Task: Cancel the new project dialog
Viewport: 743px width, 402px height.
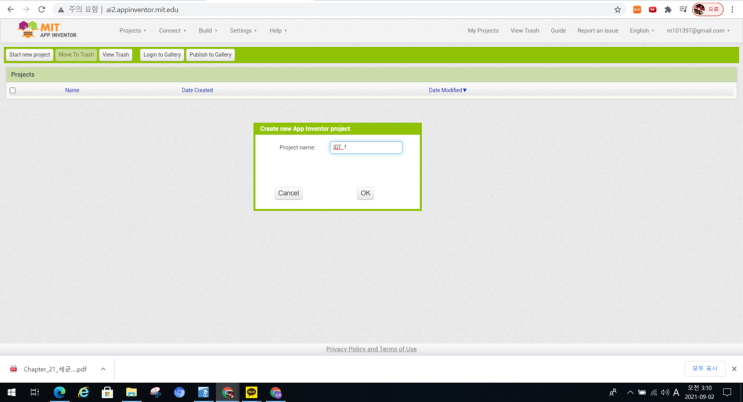Action: click(289, 193)
